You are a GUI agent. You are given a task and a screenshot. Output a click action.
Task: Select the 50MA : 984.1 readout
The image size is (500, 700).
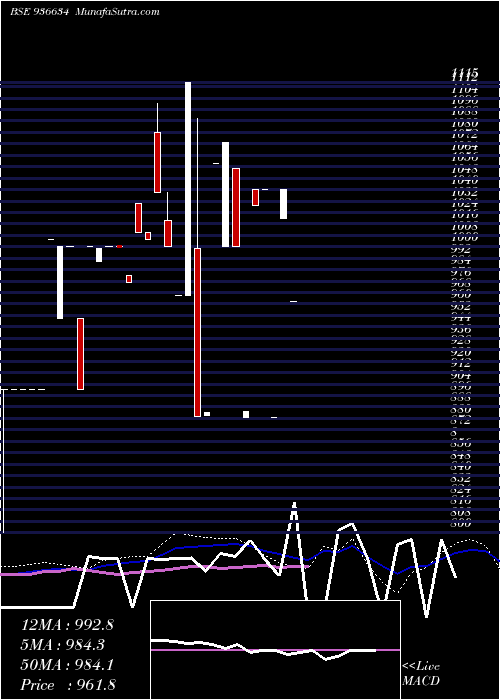[x=67, y=665]
